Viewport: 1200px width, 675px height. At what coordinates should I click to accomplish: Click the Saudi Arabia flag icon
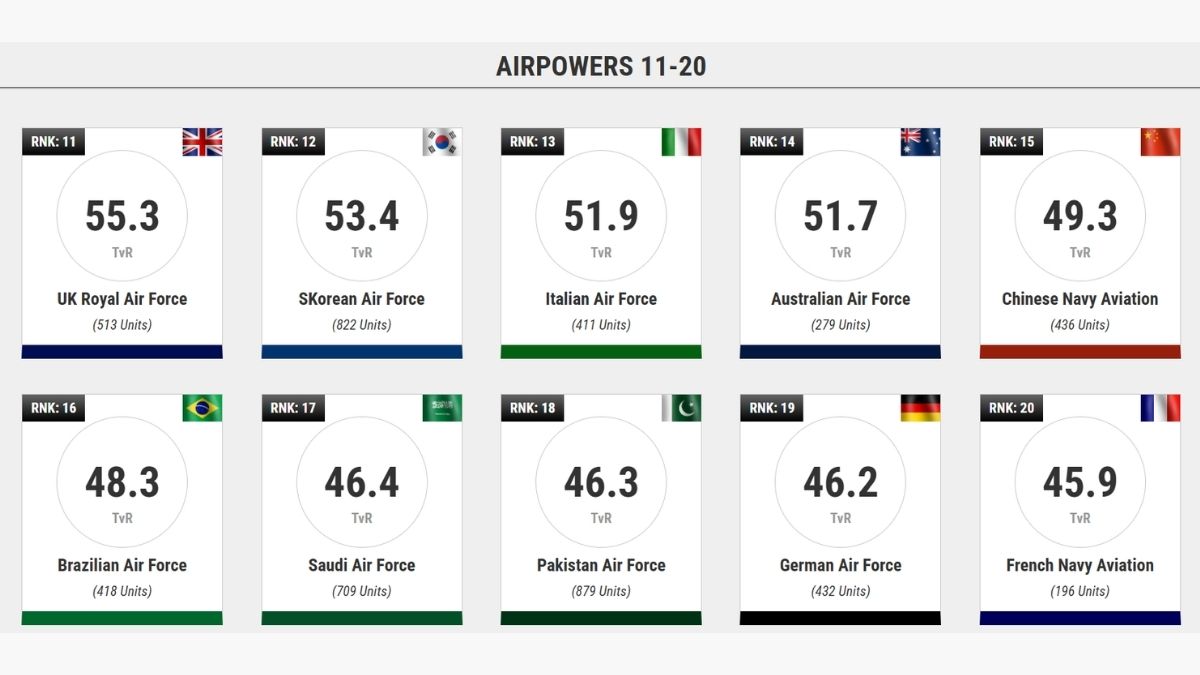coord(442,408)
